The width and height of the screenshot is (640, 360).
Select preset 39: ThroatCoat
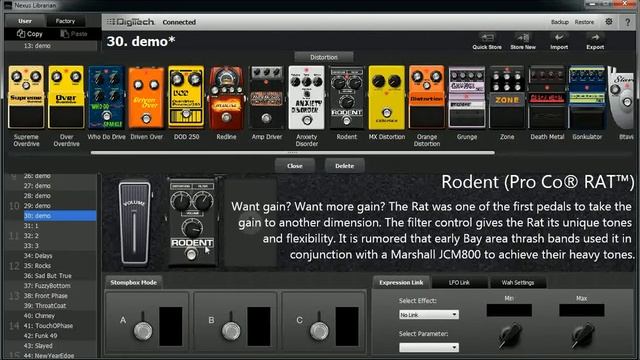pos(60,306)
